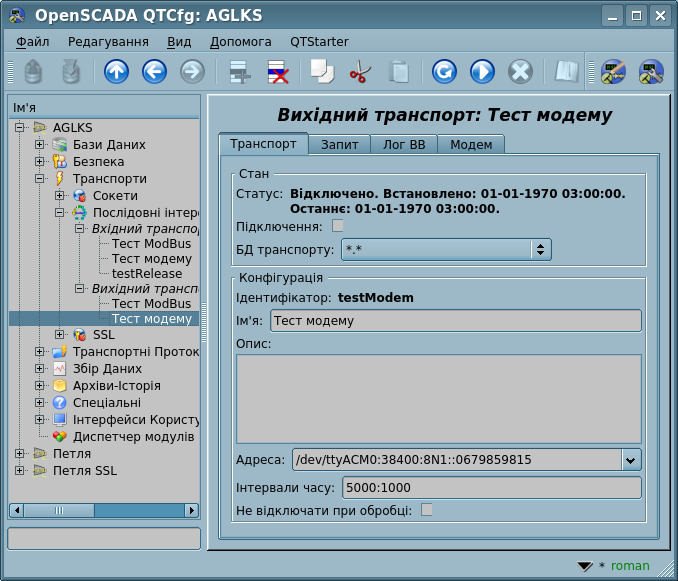The width and height of the screenshot is (678, 581).
Task: Click the Delete item icon with red cross
Action: [x=278, y=72]
